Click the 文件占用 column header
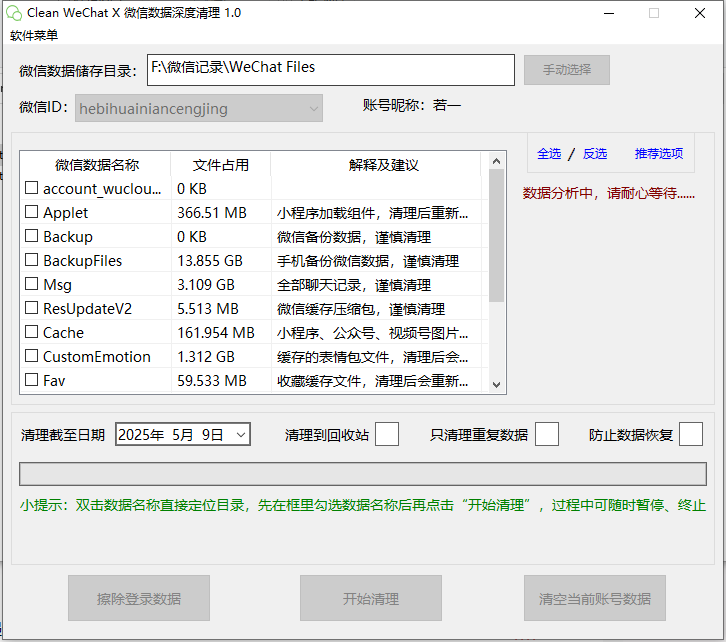 pos(220,165)
